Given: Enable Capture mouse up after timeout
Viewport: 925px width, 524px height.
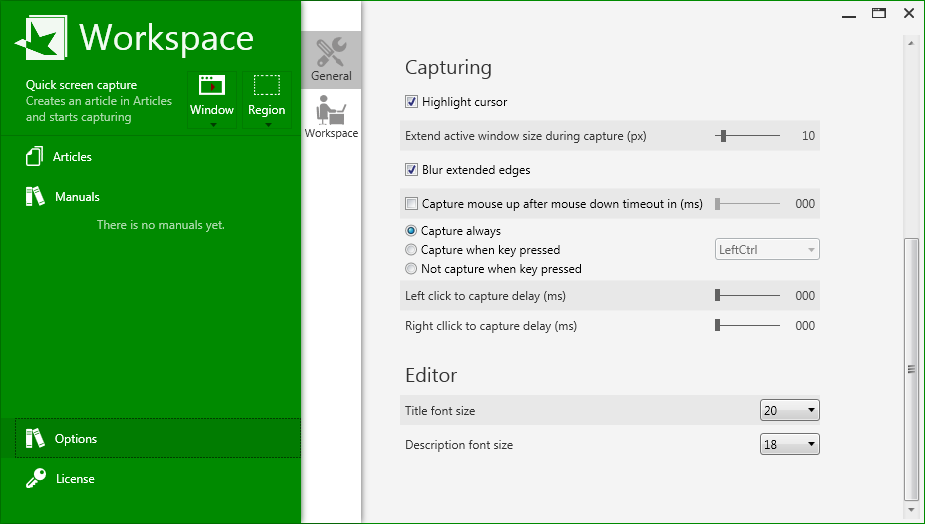Looking at the screenshot, I should (411, 204).
